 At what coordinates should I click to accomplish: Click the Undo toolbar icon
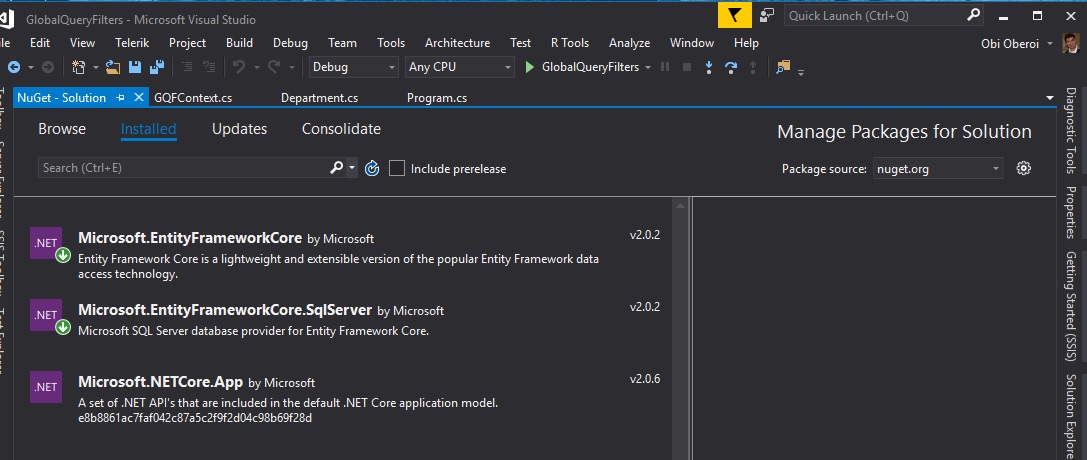pyautogui.click(x=238, y=67)
